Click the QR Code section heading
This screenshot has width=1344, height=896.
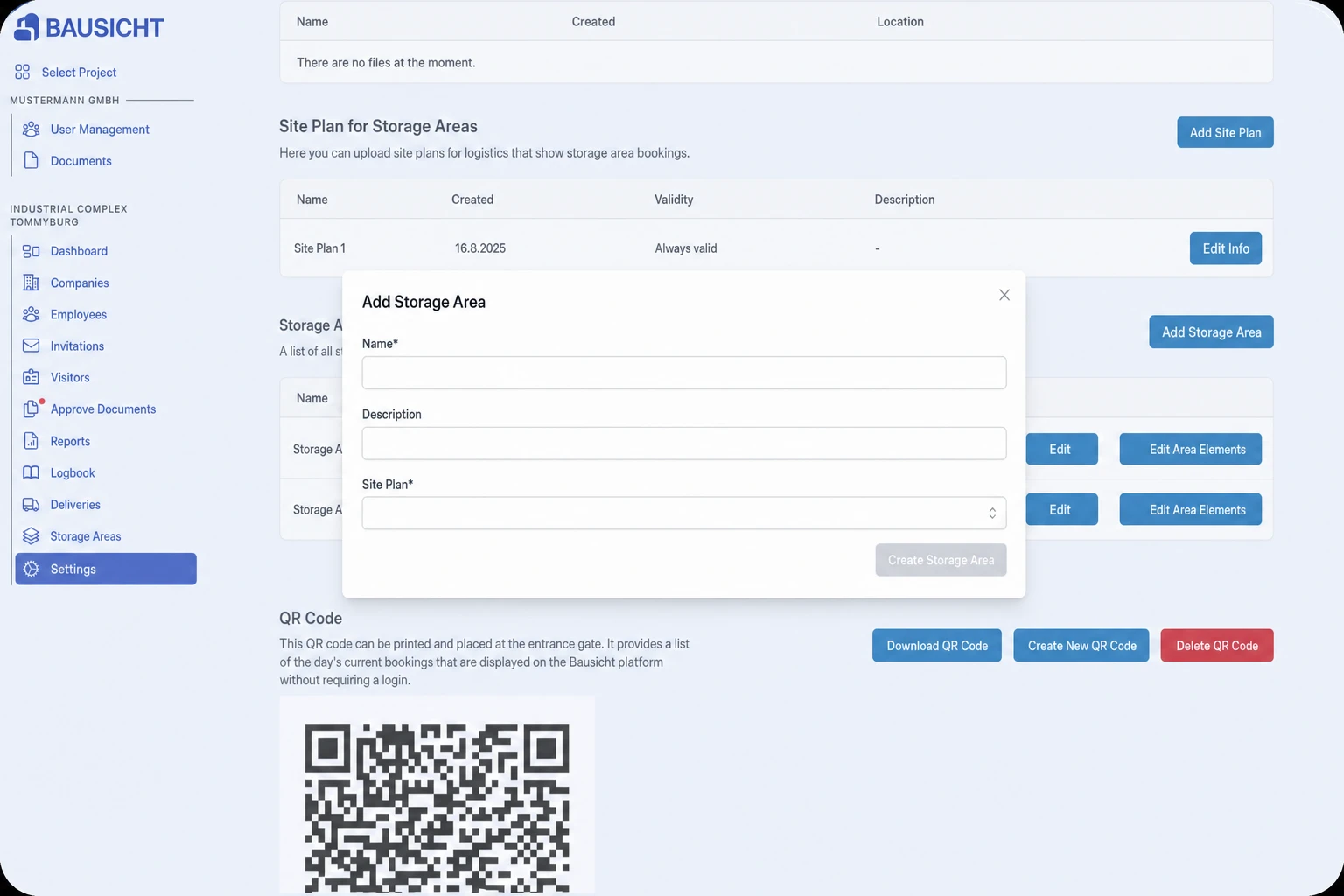coord(311,618)
